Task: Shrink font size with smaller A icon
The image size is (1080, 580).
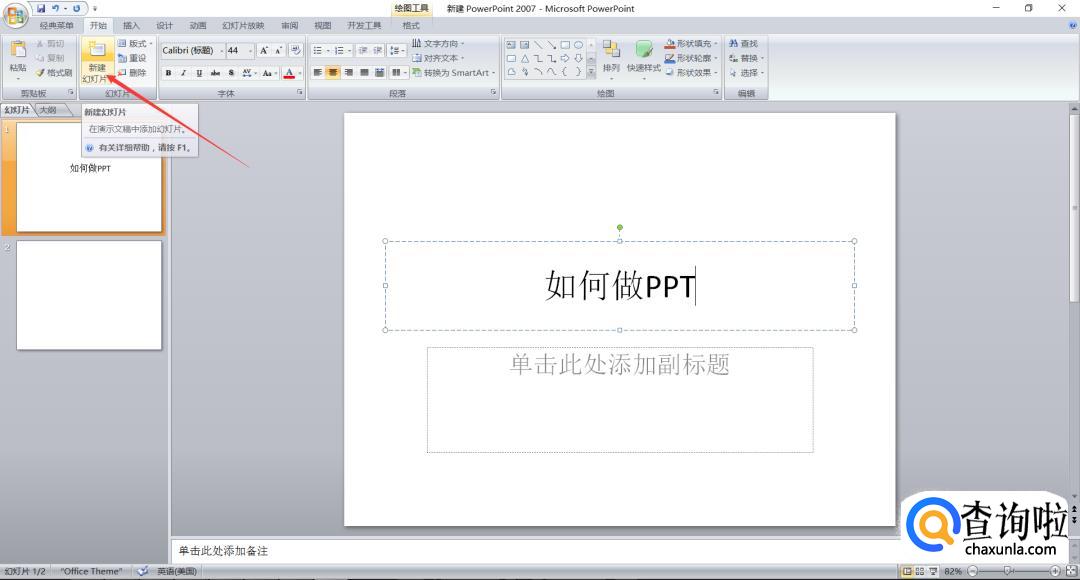Action: tap(278, 50)
